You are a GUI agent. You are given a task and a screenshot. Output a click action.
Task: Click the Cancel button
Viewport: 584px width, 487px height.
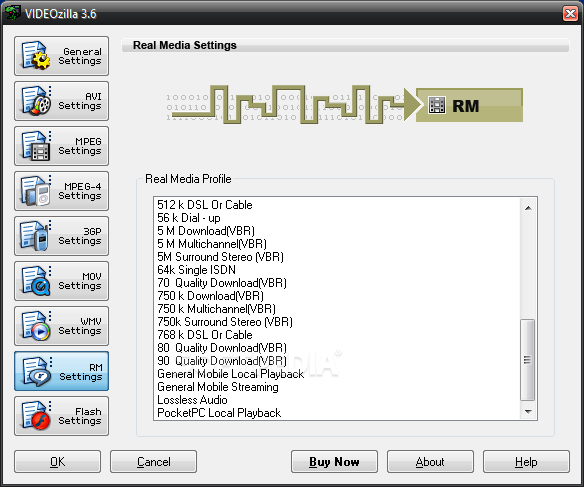pyautogui.click(x=153, y=462)
